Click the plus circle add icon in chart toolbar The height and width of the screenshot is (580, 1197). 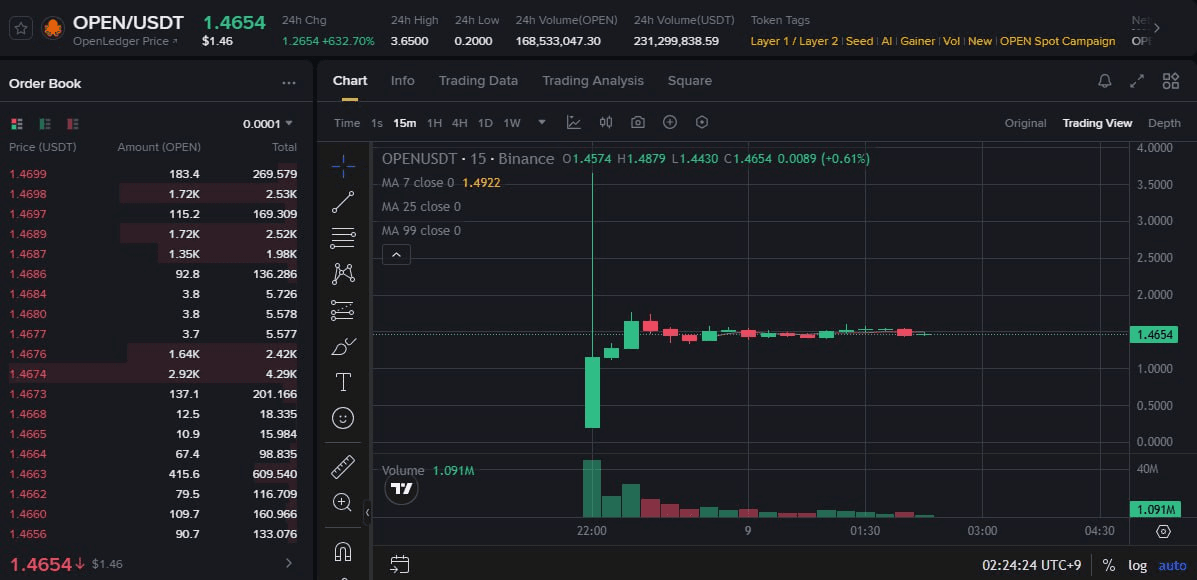(x=669, y=122)
